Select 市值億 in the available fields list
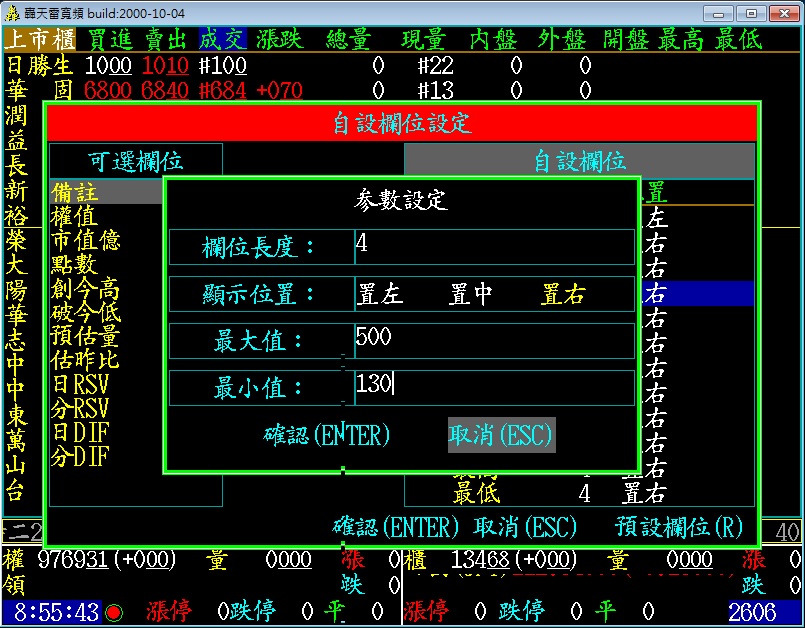This screenshot has height=628, width=805. [86, 240]
